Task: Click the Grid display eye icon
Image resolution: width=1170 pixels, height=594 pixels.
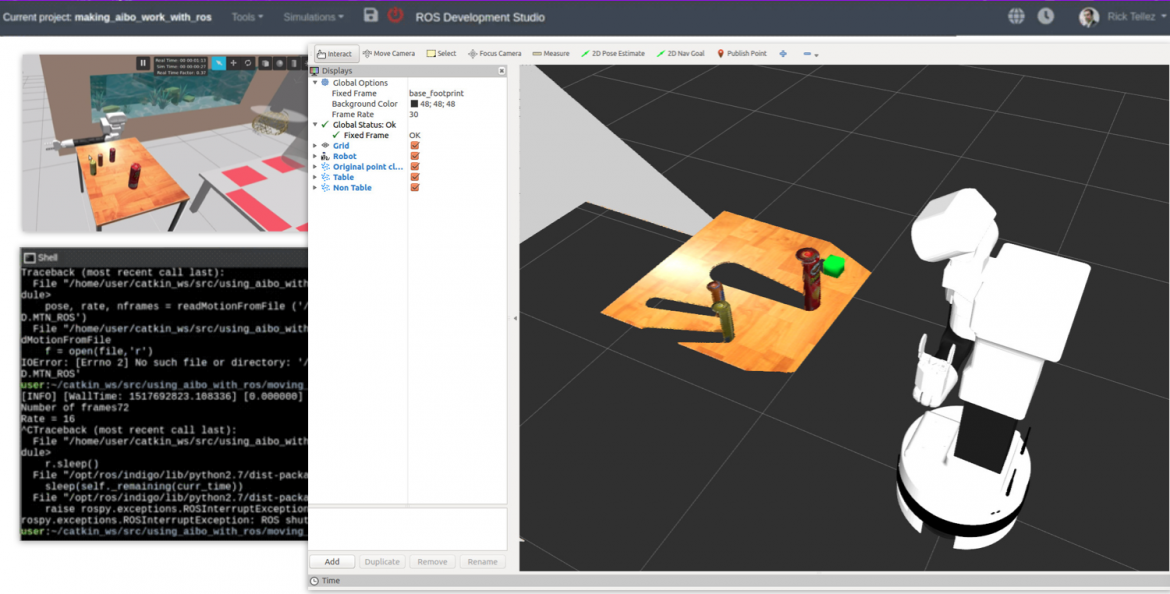Action: [325, 146]
